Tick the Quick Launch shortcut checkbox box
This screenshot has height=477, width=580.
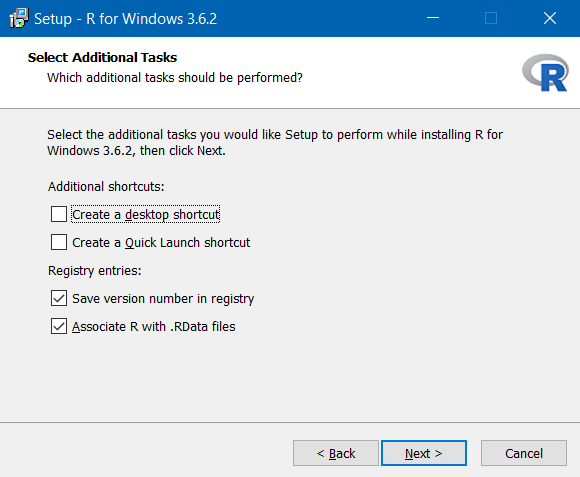tap(59, 242)
